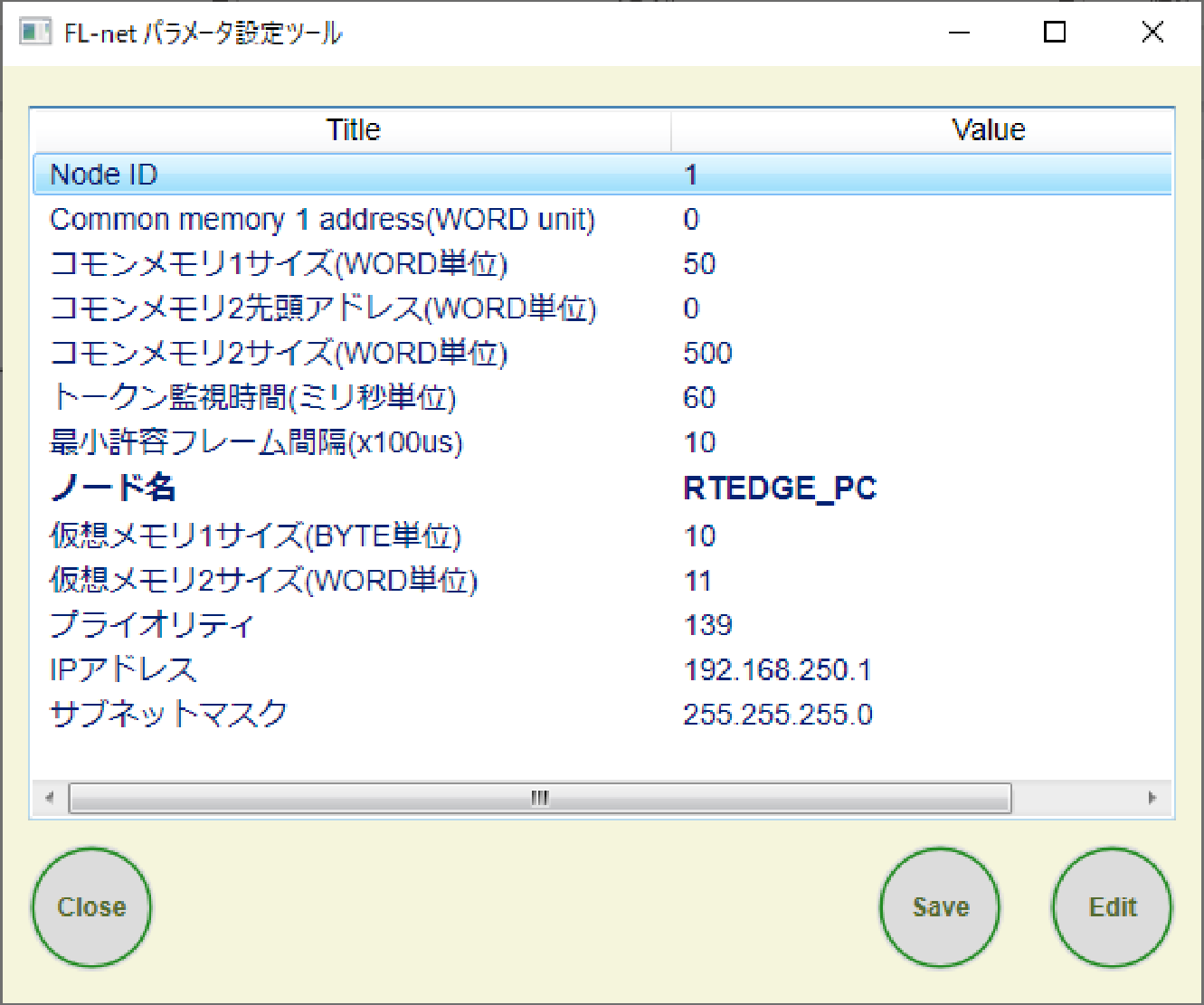The image size is (1204, 1005).
Task: Select the IPアドレス row
Action: tap(602, 669)
